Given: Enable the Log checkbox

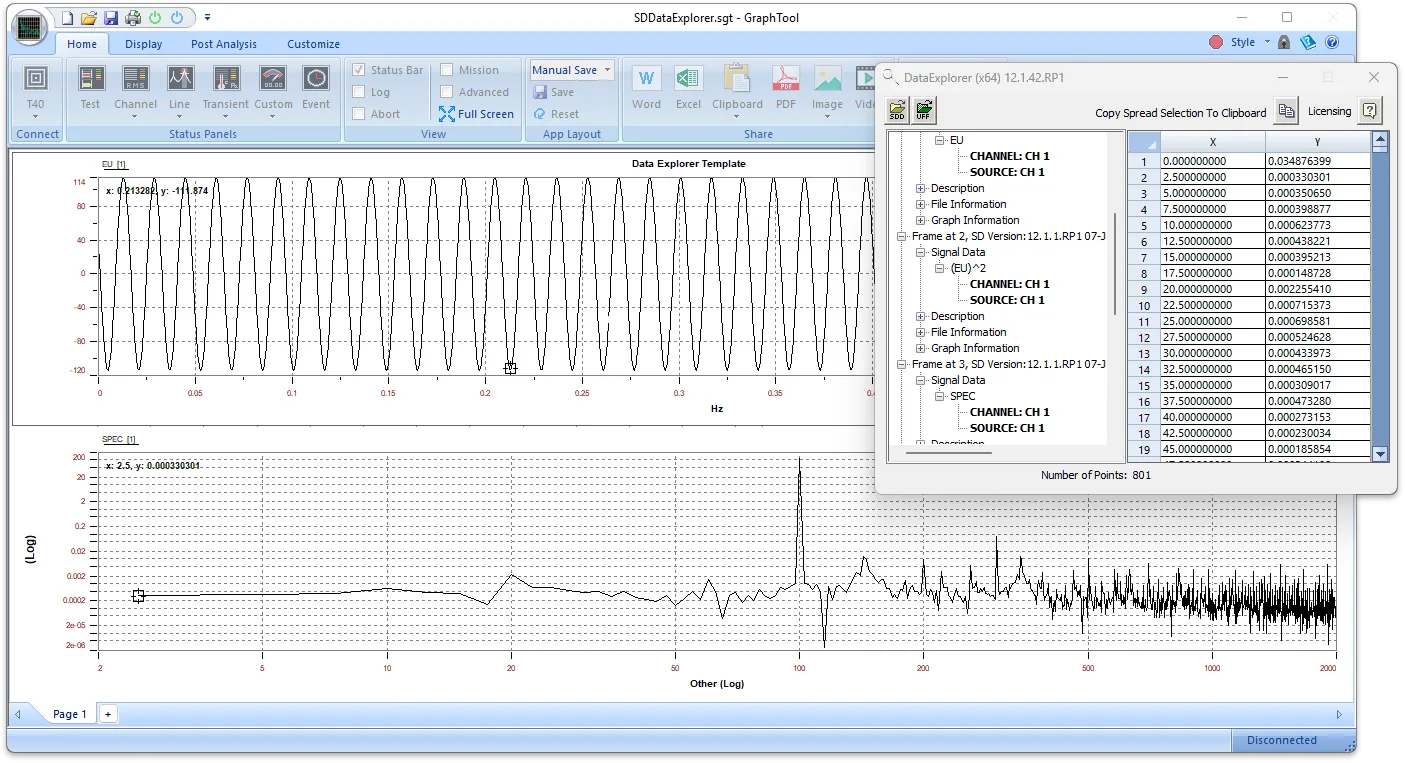Looking at the screenshot, I should 359,92.
